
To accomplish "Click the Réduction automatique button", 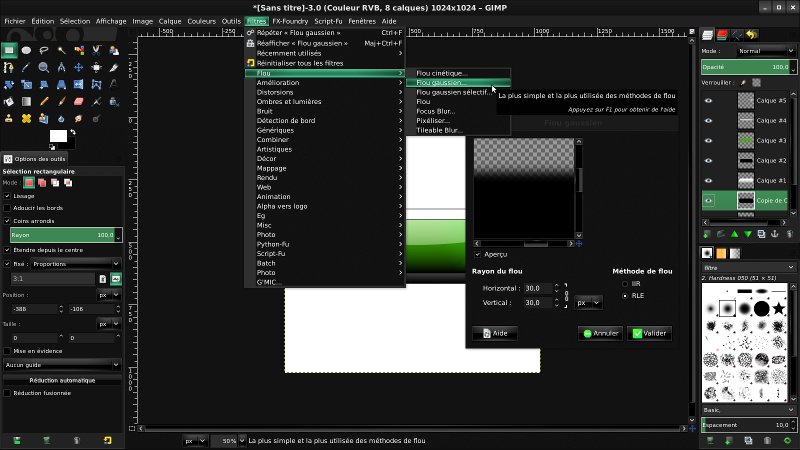I will pos(62,381).
